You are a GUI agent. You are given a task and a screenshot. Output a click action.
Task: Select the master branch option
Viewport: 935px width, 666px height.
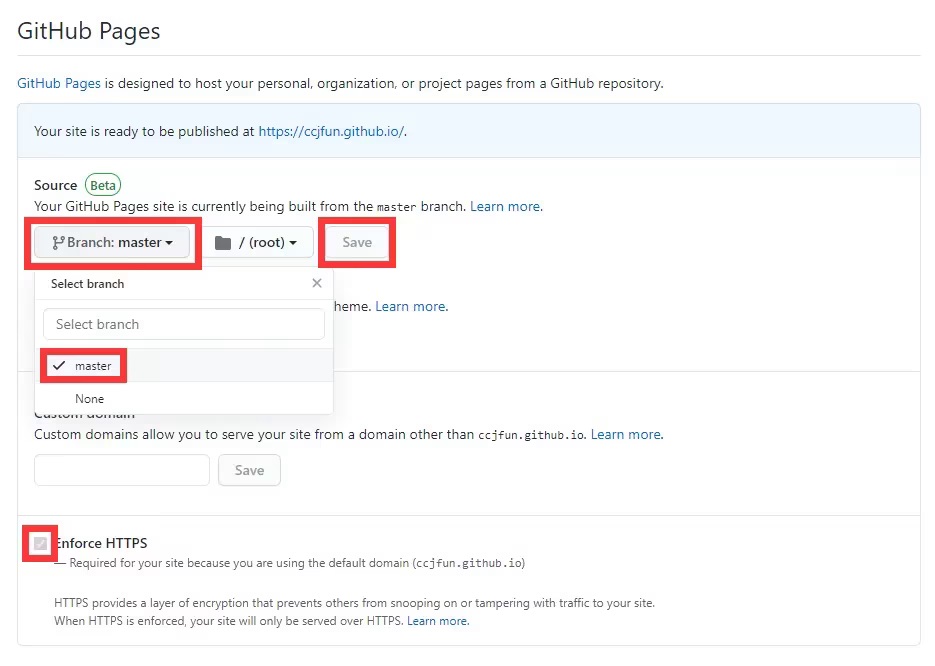click(x=93, y=366)
